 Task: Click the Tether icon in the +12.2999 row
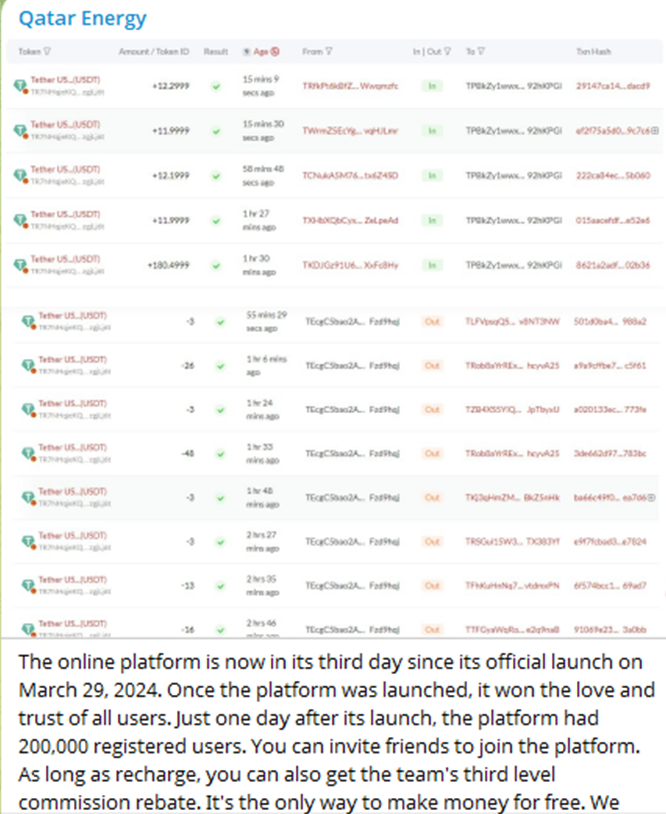click(x=20, y=87)
